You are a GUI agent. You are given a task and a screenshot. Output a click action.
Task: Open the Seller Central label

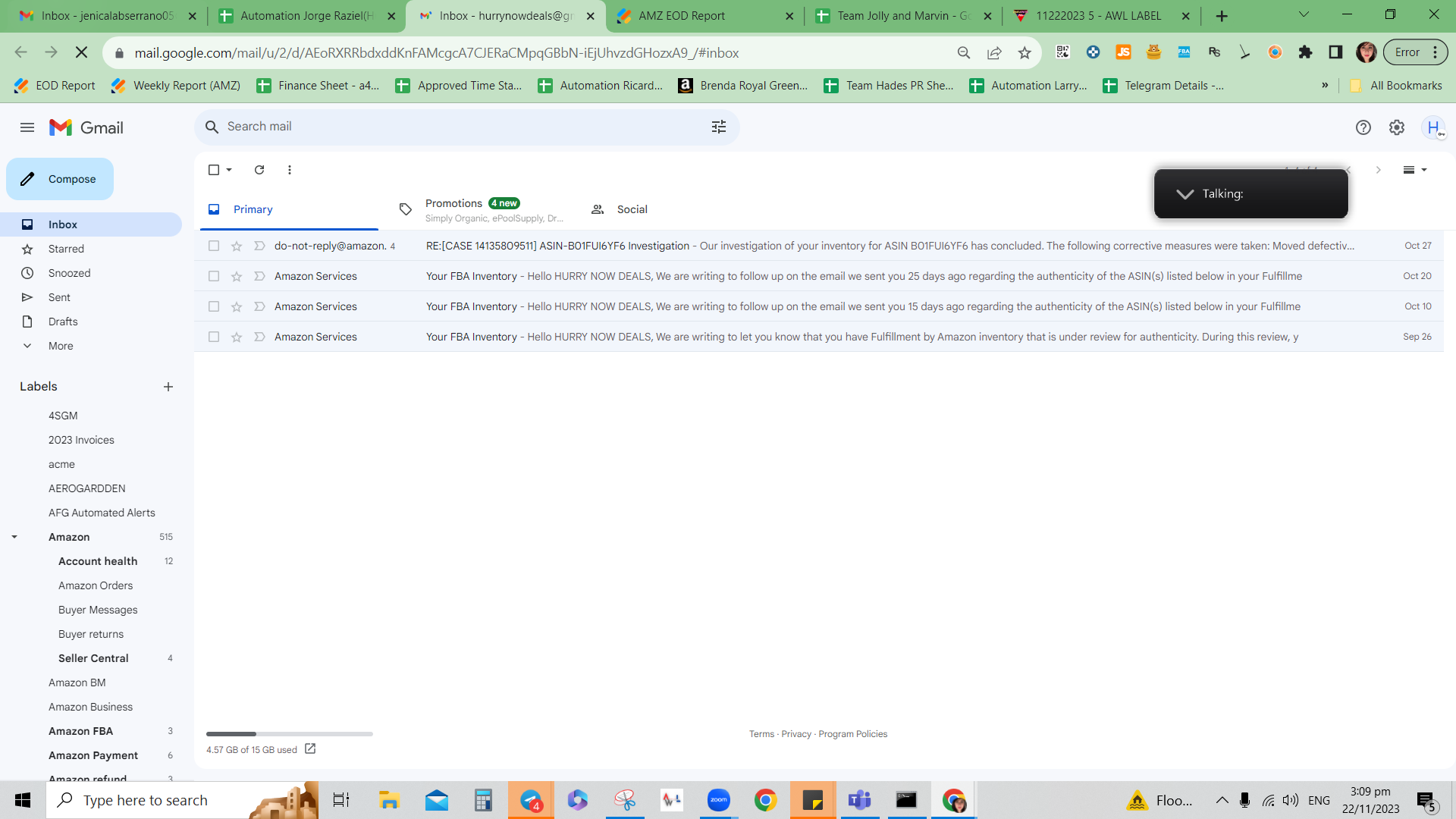(93, 658)
